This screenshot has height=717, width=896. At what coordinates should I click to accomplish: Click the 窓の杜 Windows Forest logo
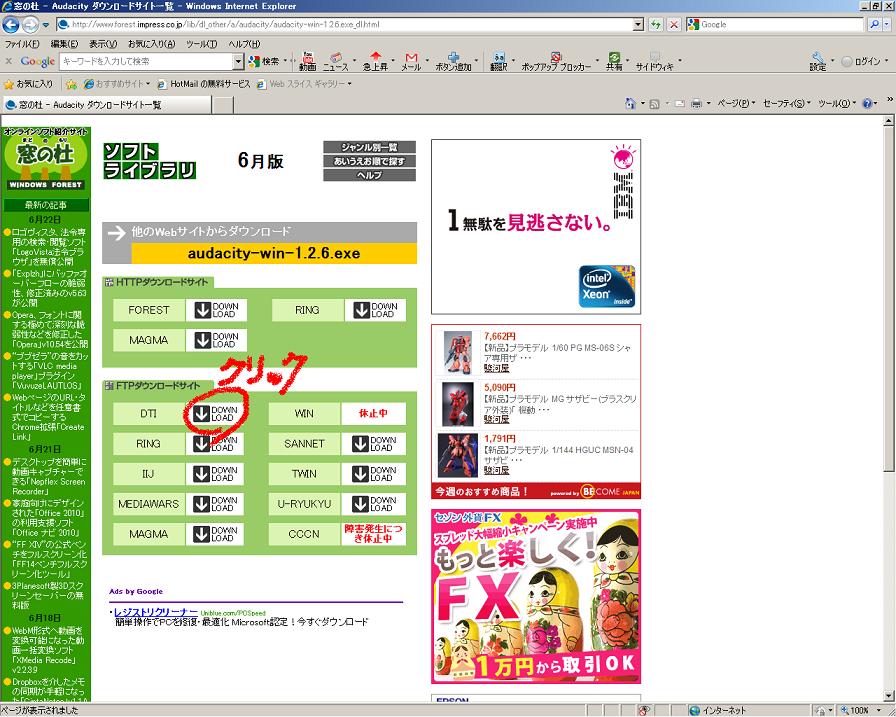click(x=46, y=159)
